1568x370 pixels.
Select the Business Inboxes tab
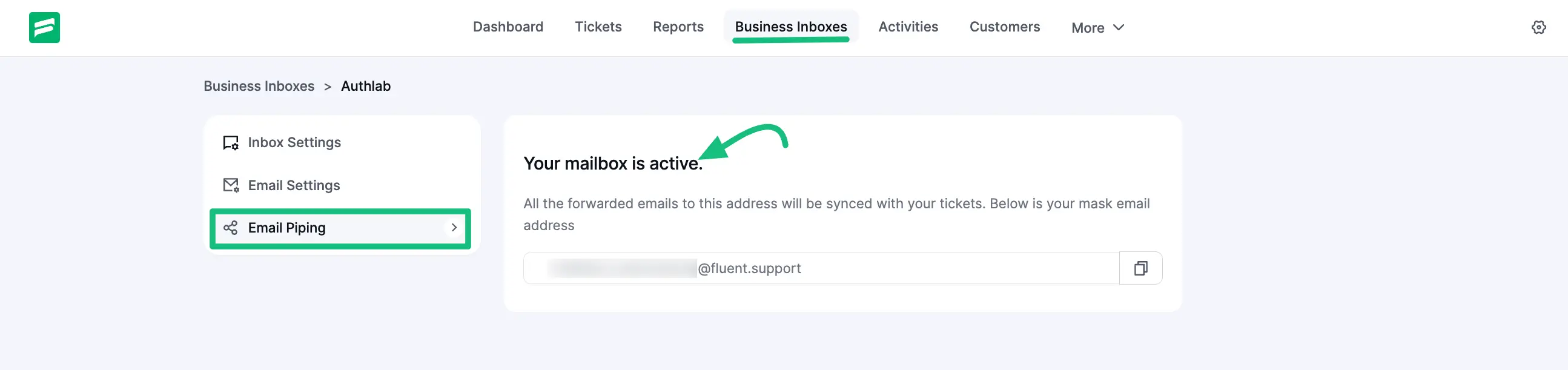(x=791, y=27)
